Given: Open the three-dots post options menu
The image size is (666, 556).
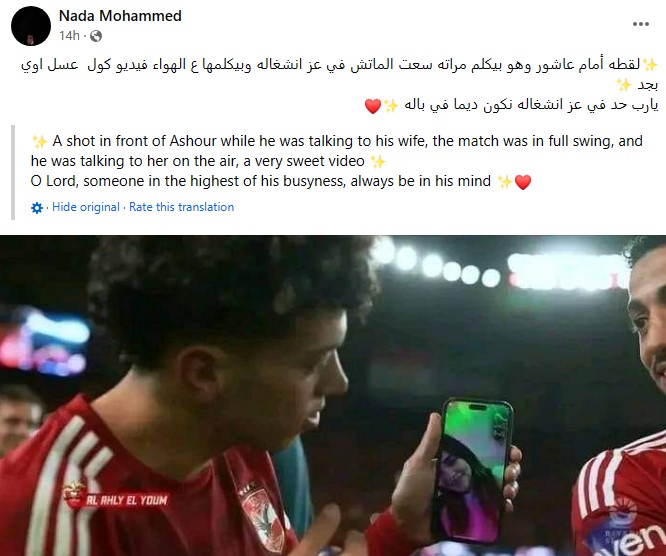Looking at the screenshot, I should 641,24.
